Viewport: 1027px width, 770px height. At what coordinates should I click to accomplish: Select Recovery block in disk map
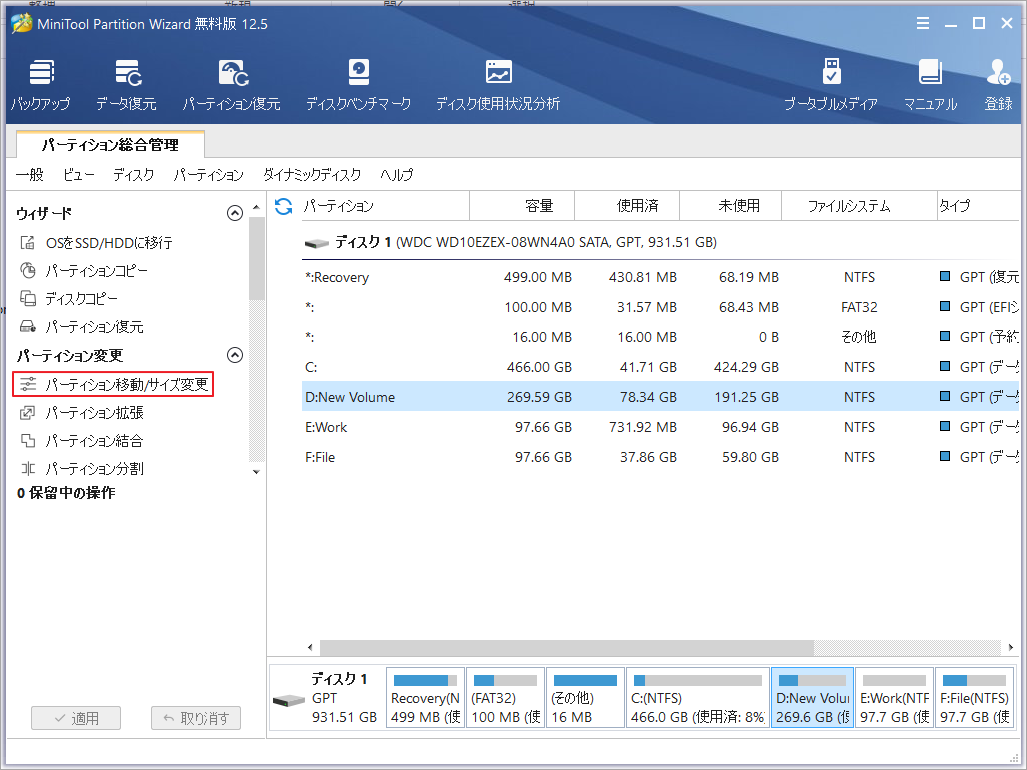[x=426, y=697]
